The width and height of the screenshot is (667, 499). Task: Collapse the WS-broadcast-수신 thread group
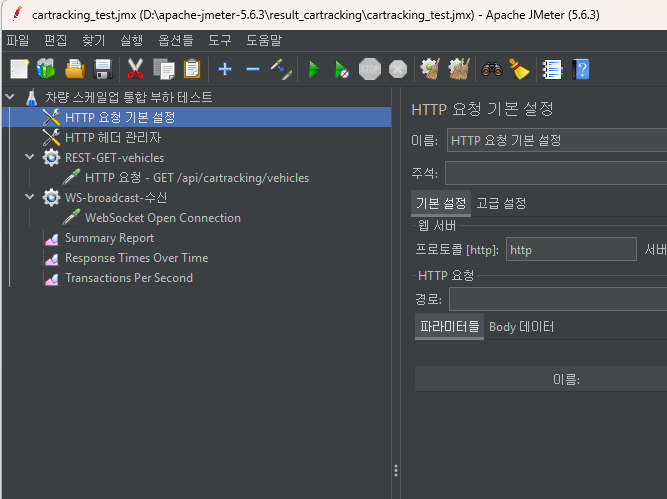tap(29, 197)
